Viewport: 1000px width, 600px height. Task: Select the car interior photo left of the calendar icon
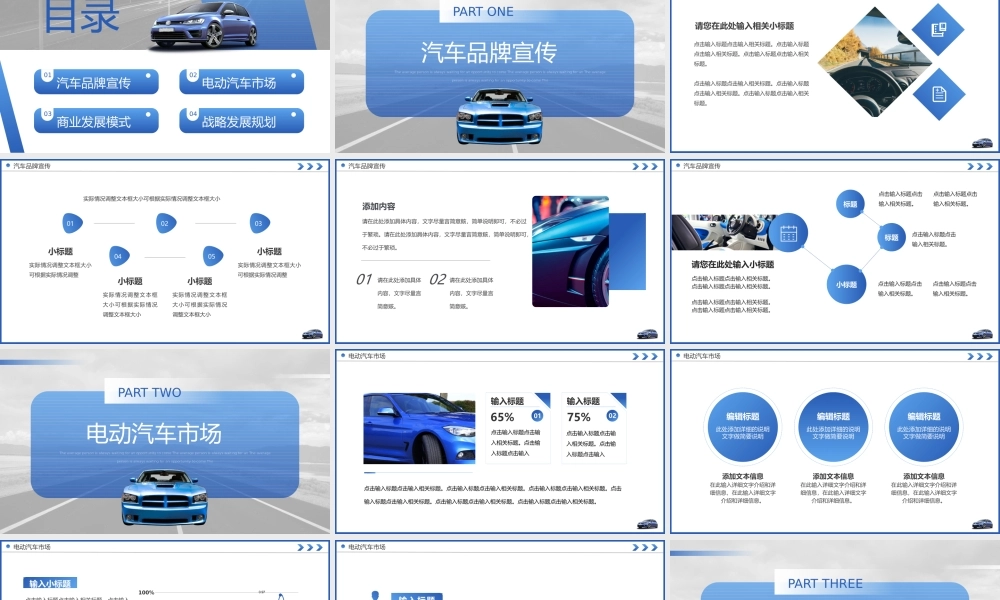click(722, 232)
